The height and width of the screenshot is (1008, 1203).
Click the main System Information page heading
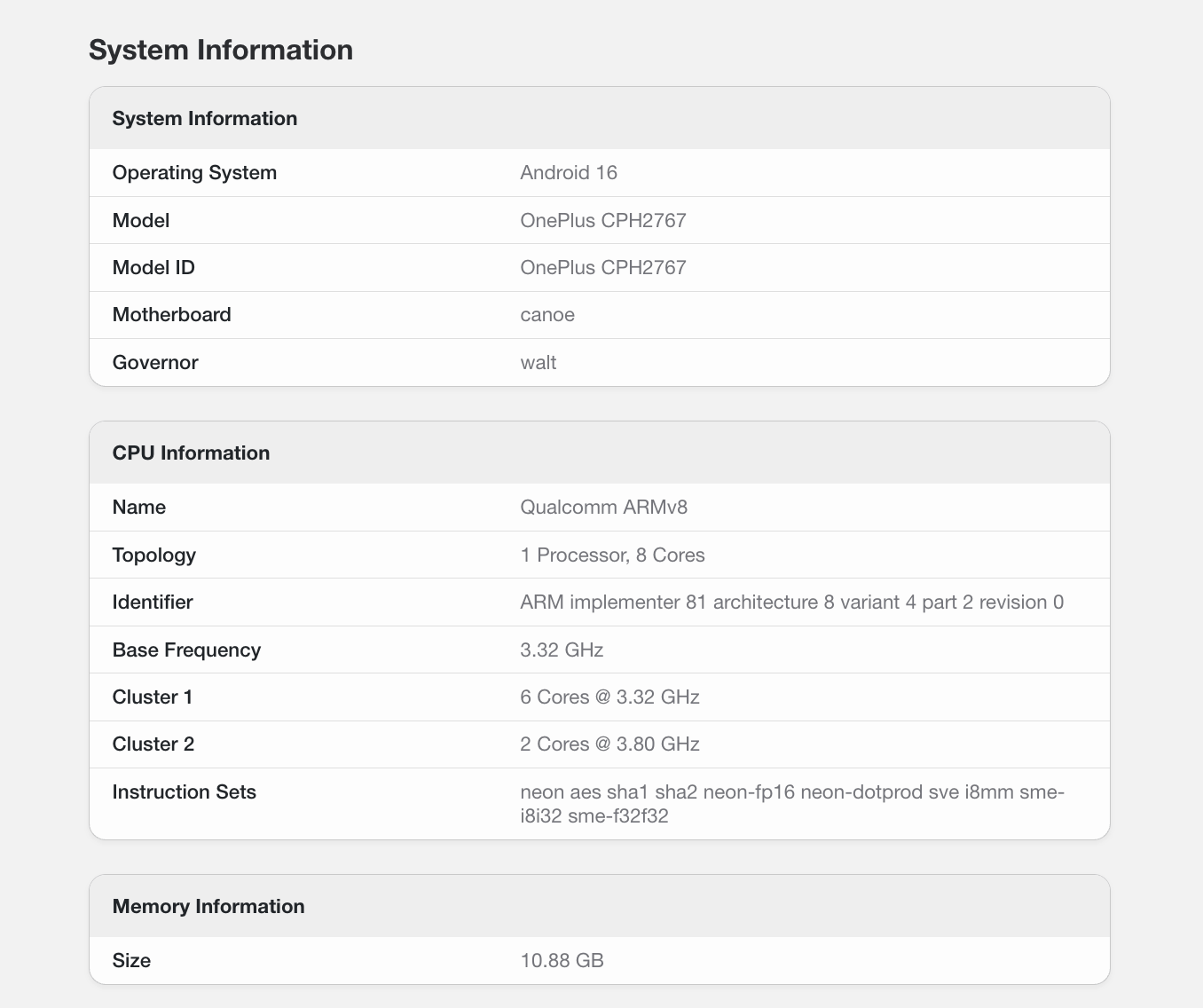click(x=221, y=50)
